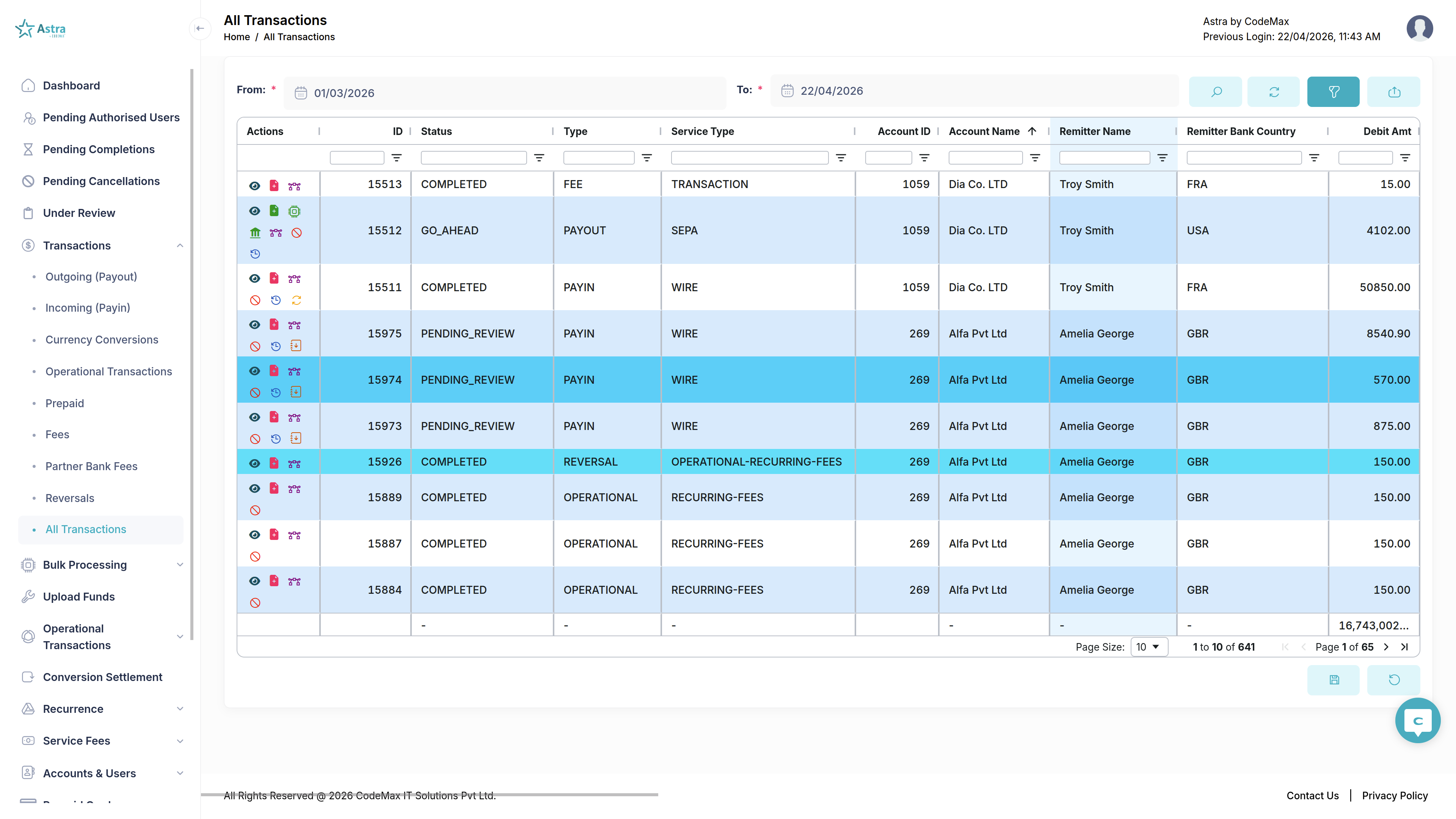
Task: Expand Recurrence sidebar section
Action: click(x=180, y=709)
